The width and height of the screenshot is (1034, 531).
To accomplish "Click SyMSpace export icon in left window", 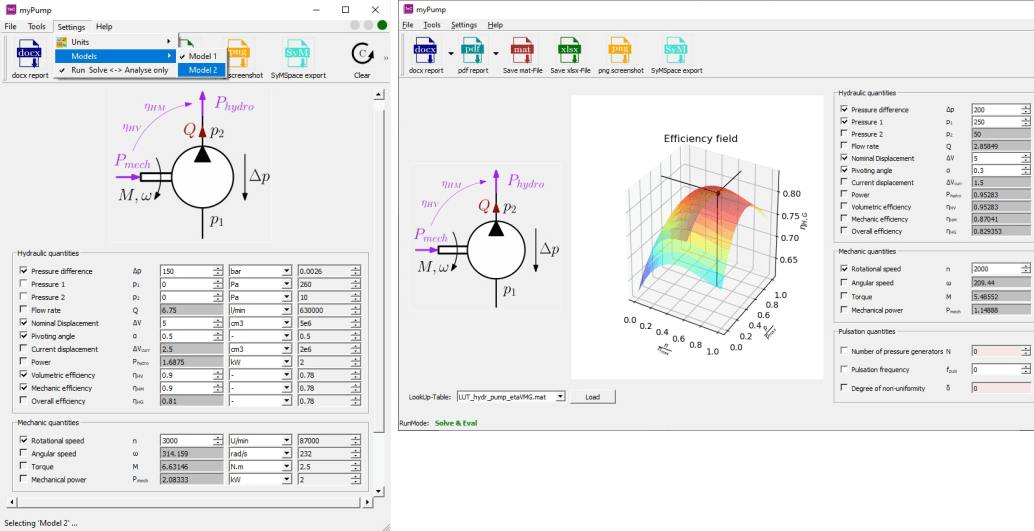I will (x=298, y=53).
